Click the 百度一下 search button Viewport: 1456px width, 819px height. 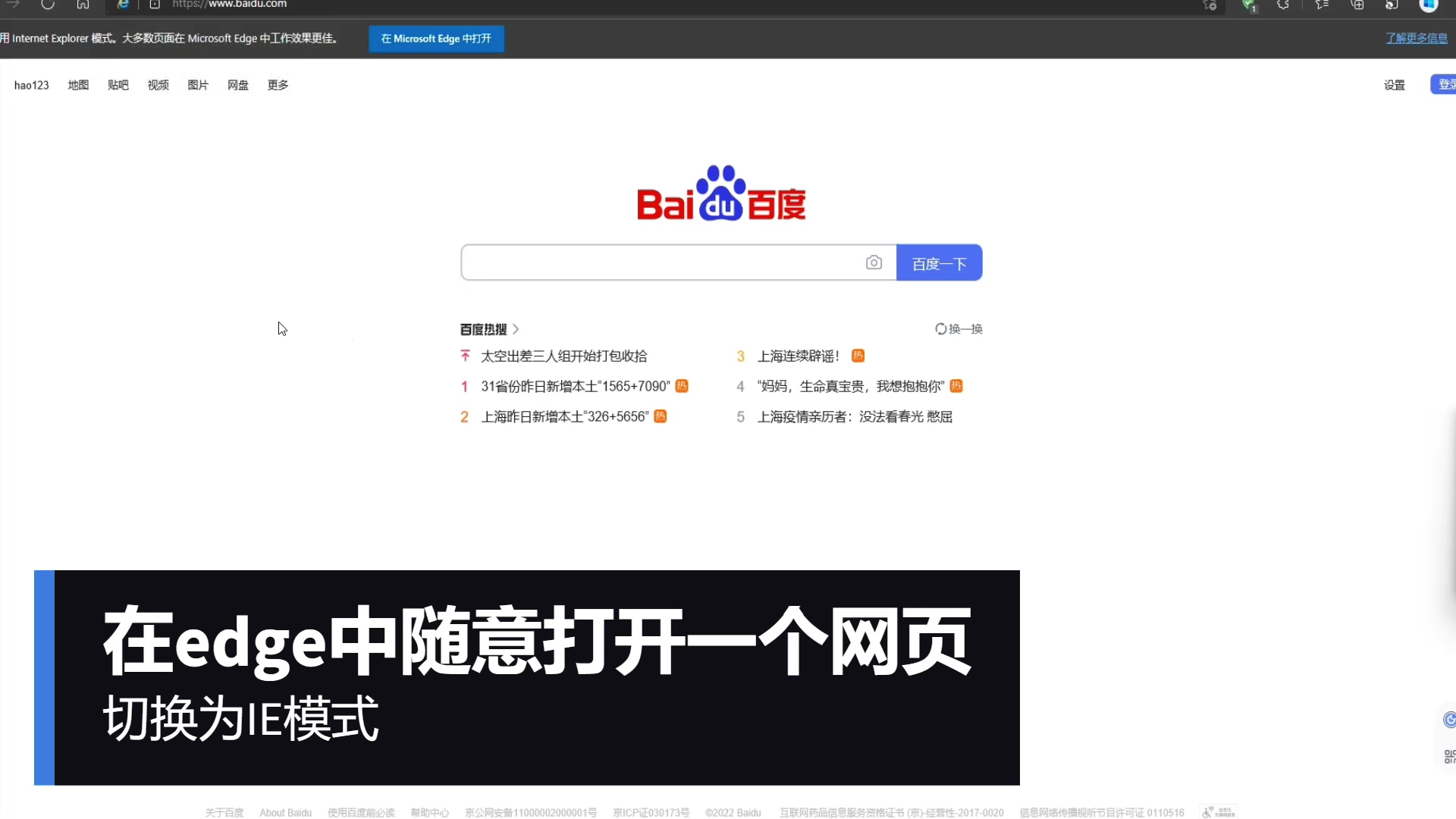tap(939, 262)
